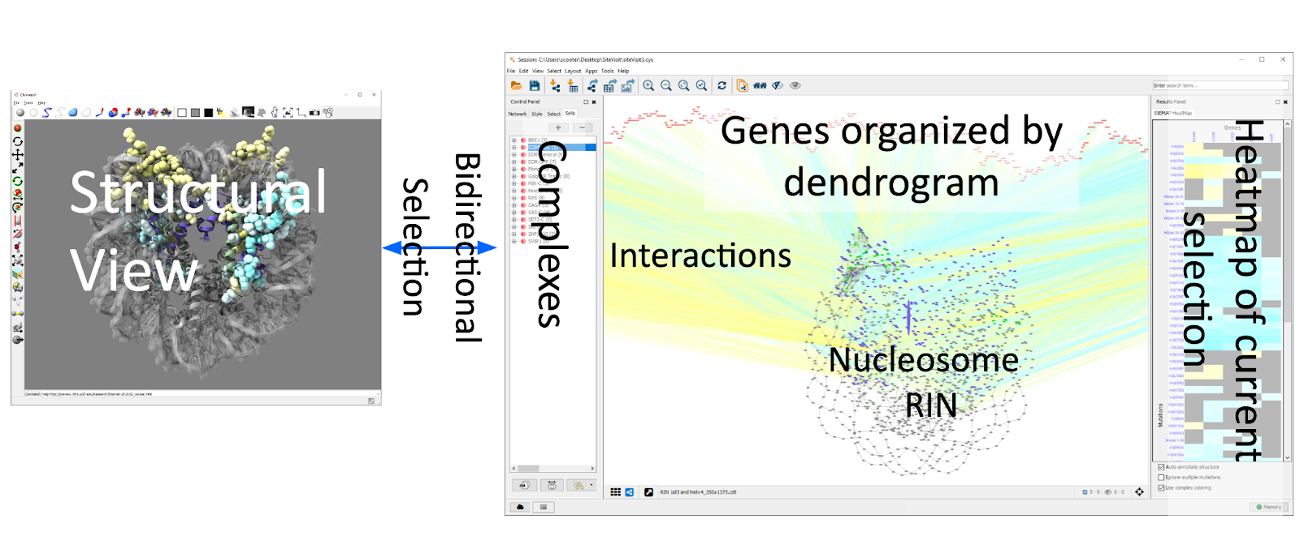This screenshot has width=1300, height=537.
Task: Expand the SWR1 set tree node
Action: tap(514, 241)
